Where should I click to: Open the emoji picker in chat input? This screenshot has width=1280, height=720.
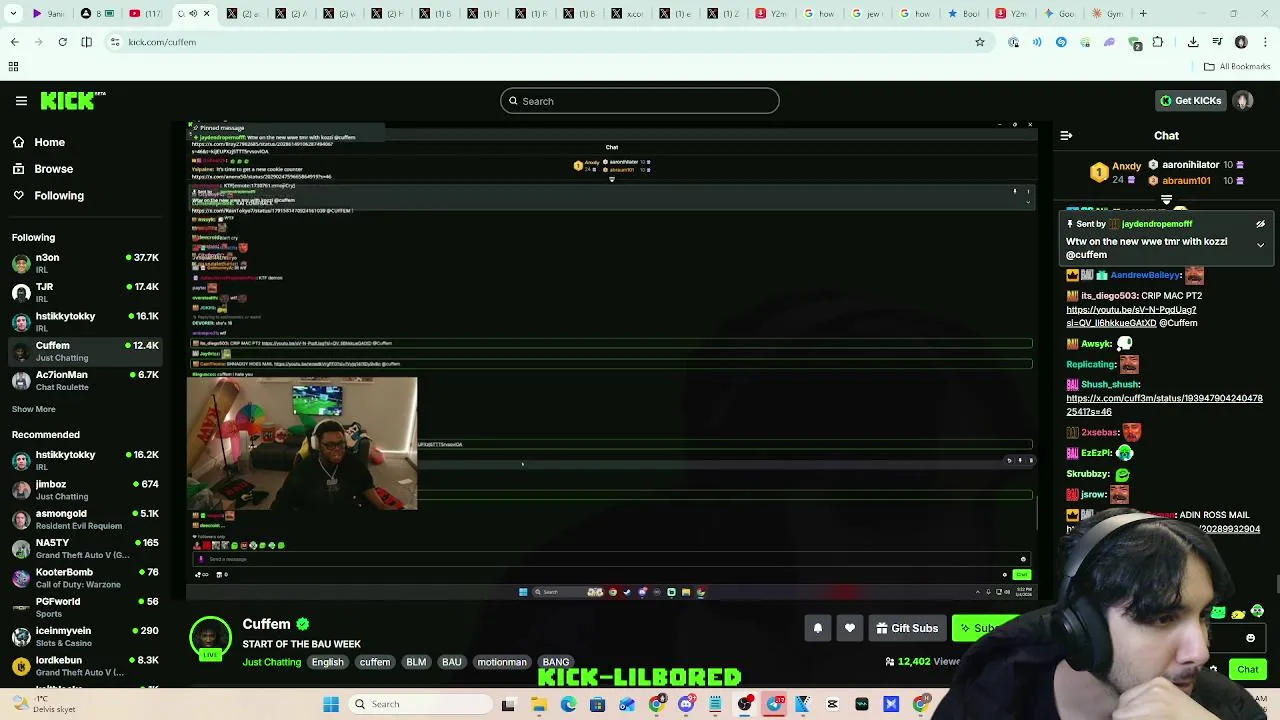[1250, 638]
